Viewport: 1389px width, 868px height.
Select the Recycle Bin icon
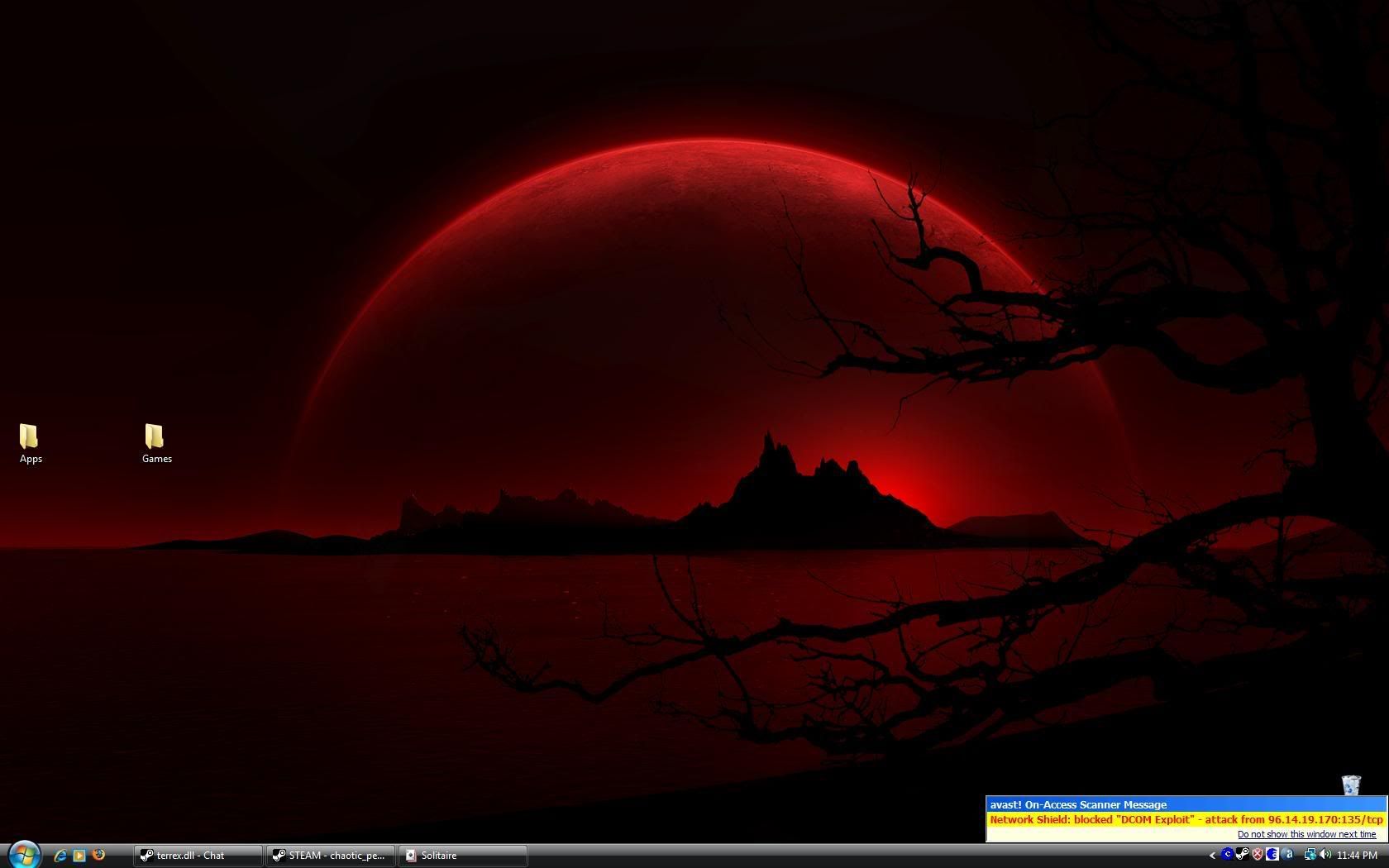[1351, 785]
